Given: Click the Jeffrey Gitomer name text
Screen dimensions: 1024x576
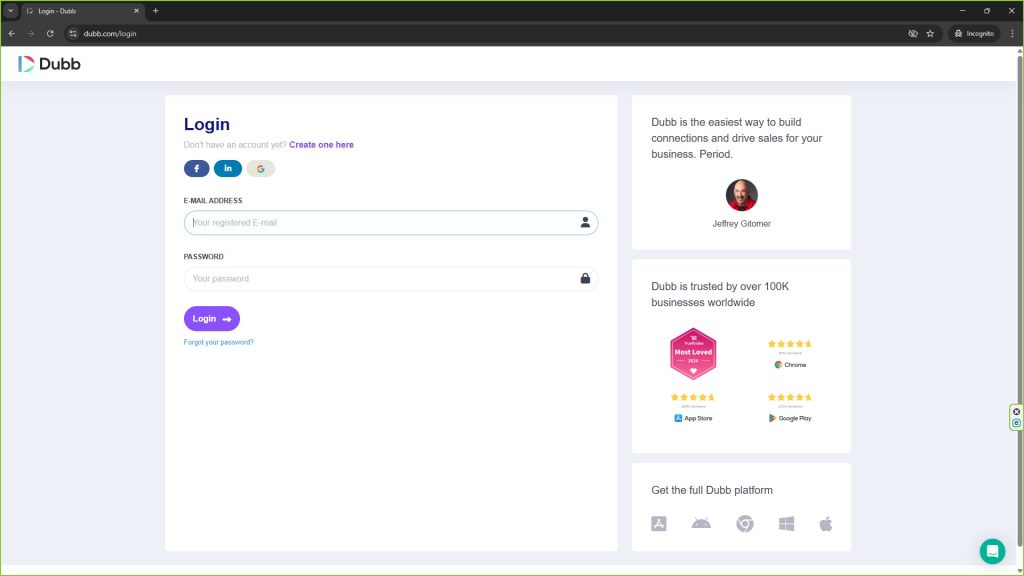Looking at the screenshot, I should pos(741,223).
